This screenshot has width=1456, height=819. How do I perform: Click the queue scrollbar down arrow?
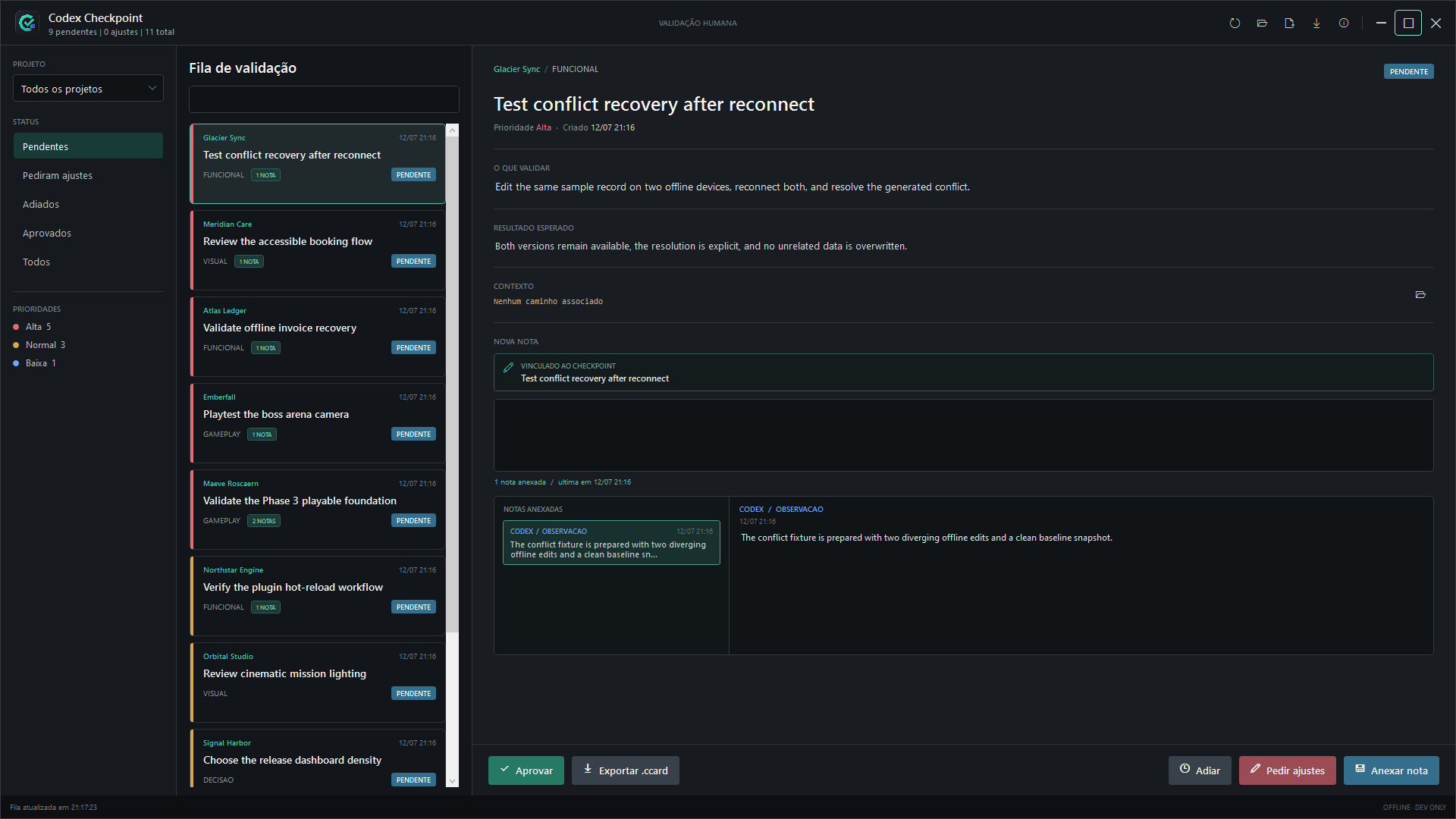(x=453, y=781)
